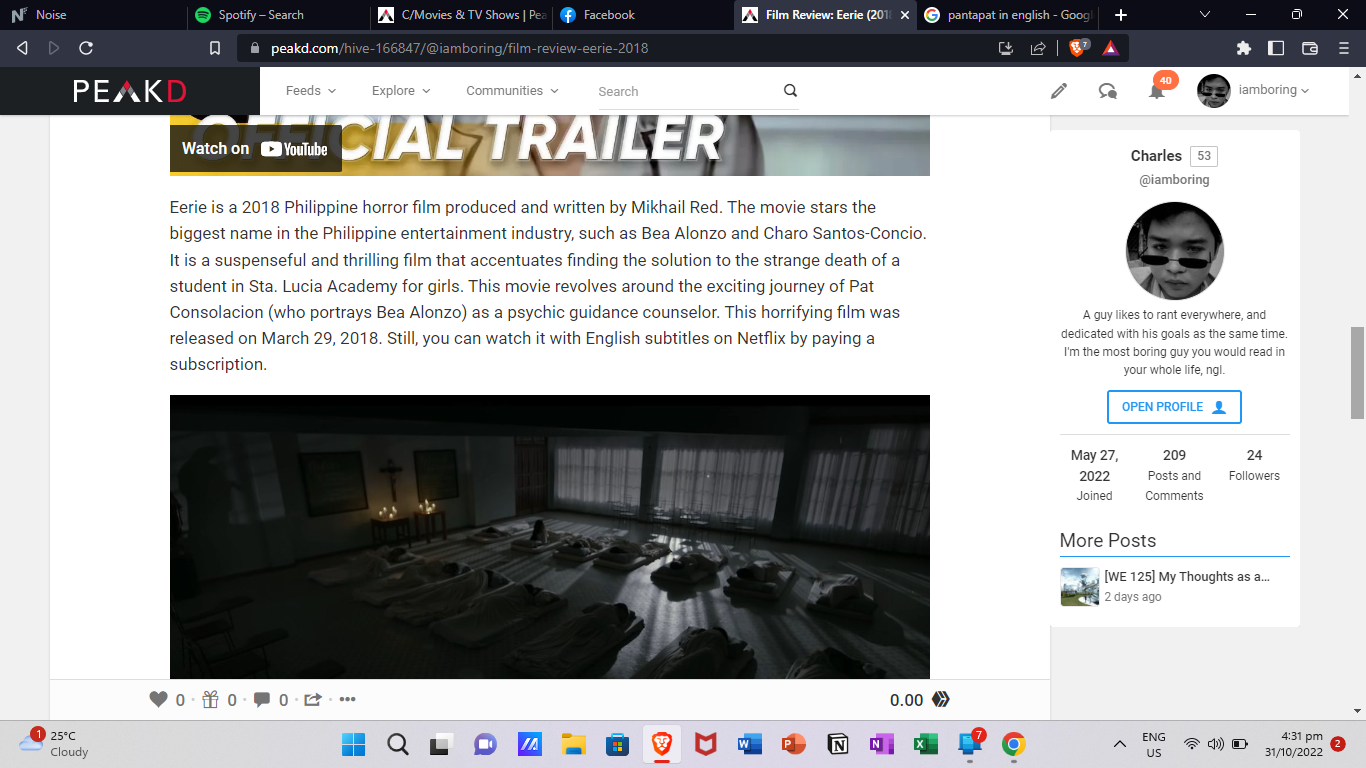This screenshot has width=1366, height=768.
Task: Click the address bar URL
Action: 461,48
